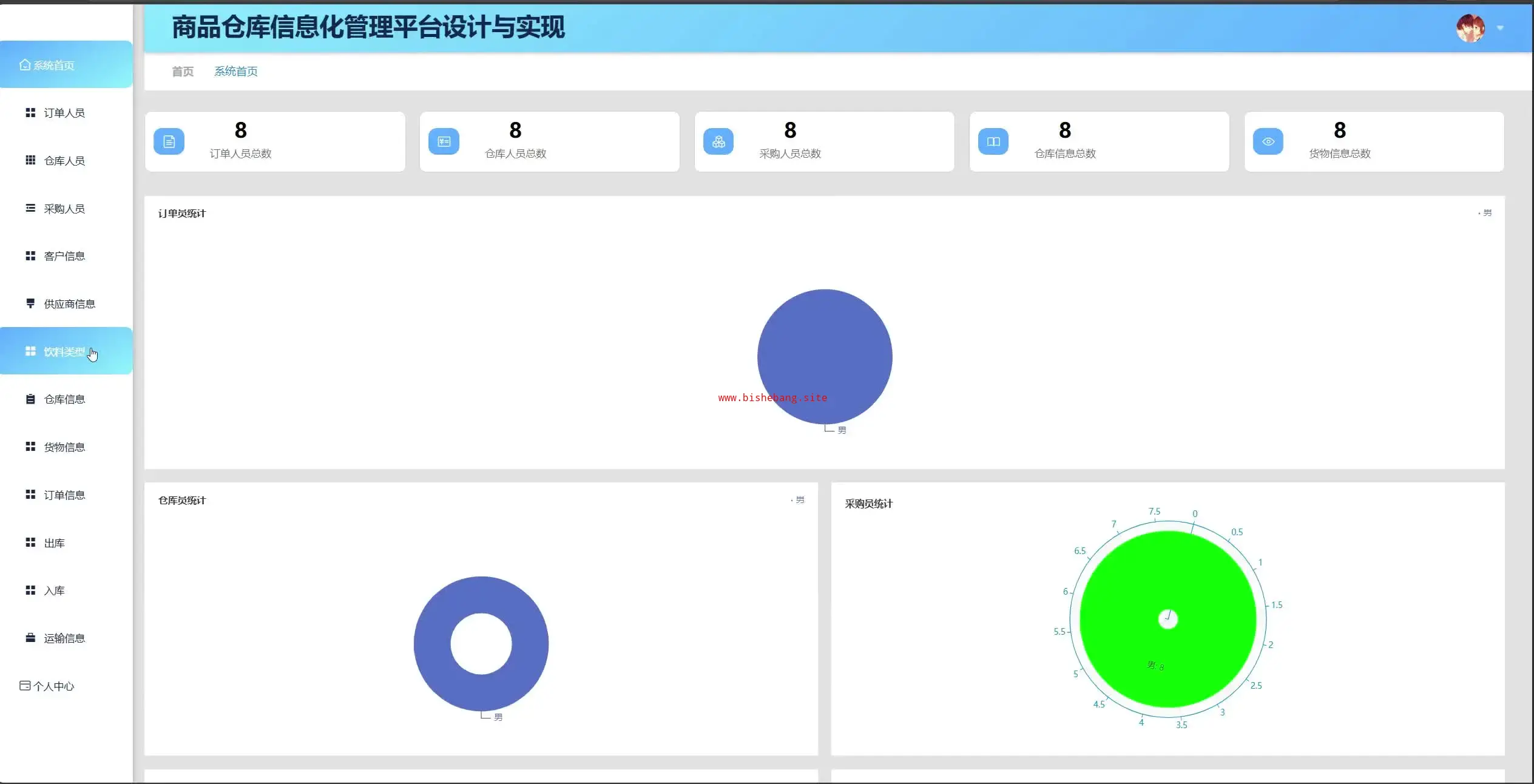
Task: Toggle 男 legend in 仓库员统计 chart
Action: click(799, 500)
